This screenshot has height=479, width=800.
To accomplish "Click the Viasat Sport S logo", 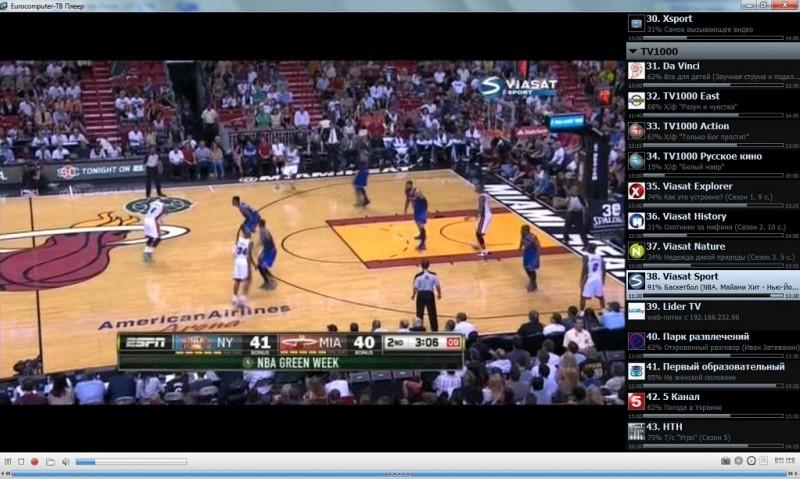I will click(x=636, y=281).
